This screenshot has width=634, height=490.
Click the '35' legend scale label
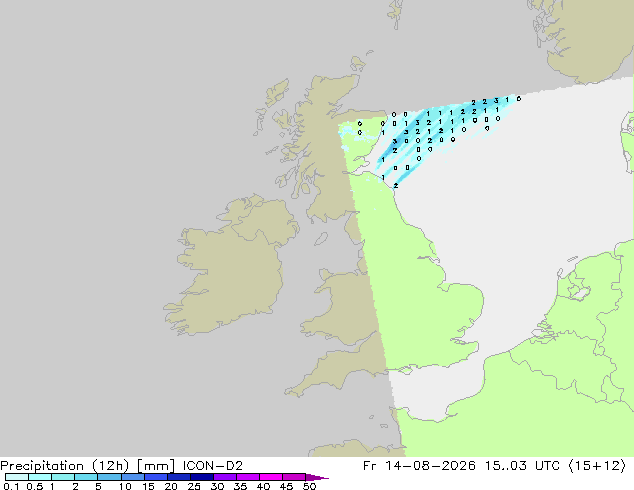click(240, 486)
